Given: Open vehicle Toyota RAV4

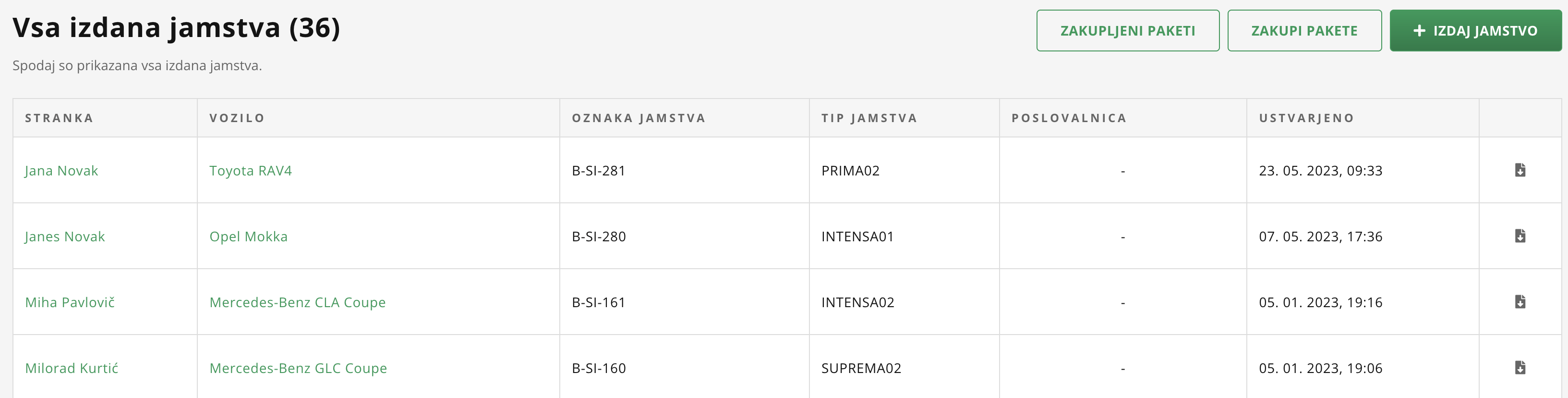Looking at the screenshot, I should coord(251,171).
